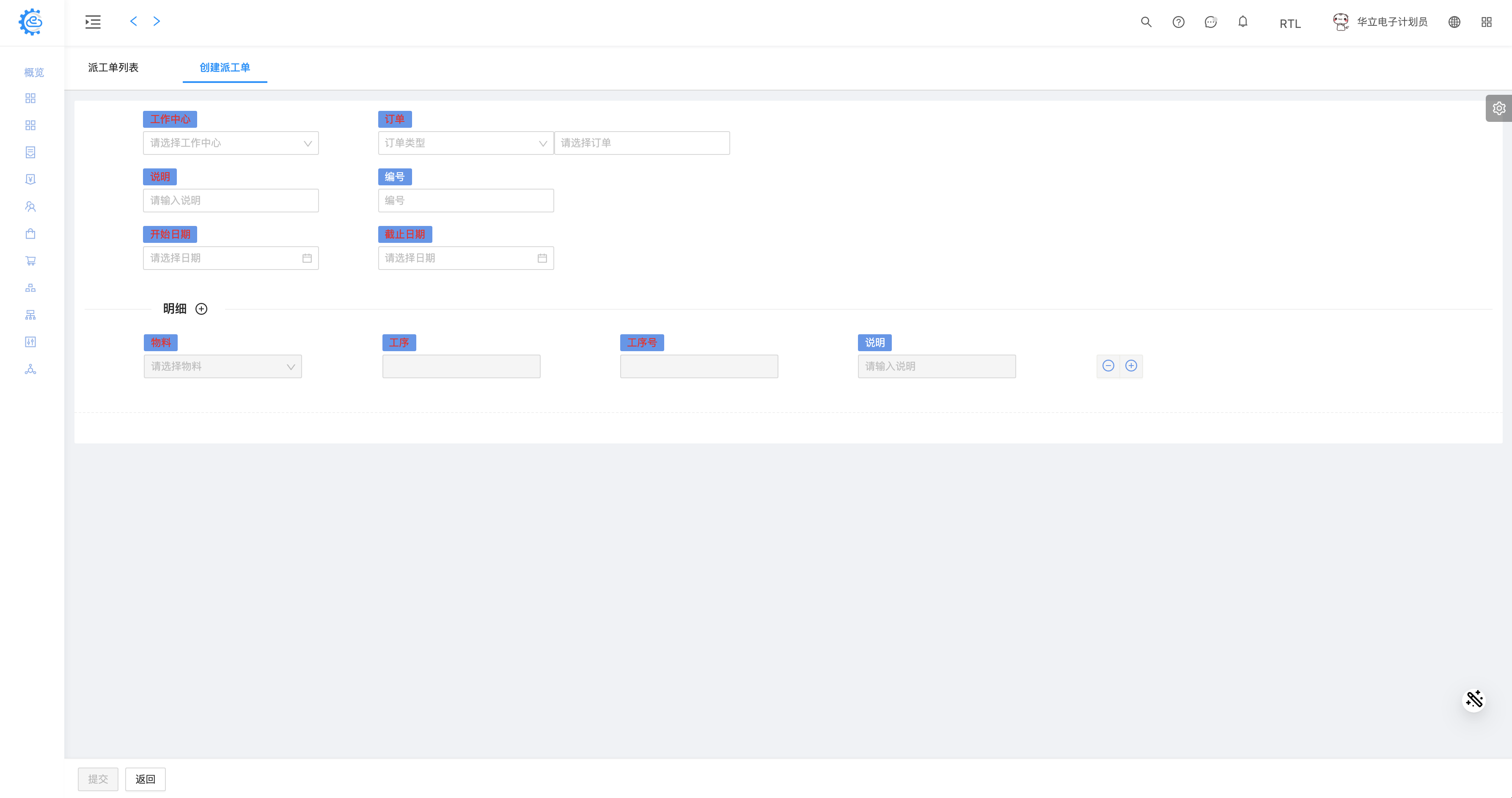Open the settings gear panel
Viewport: 1512px width, 798px height.
1498,108
